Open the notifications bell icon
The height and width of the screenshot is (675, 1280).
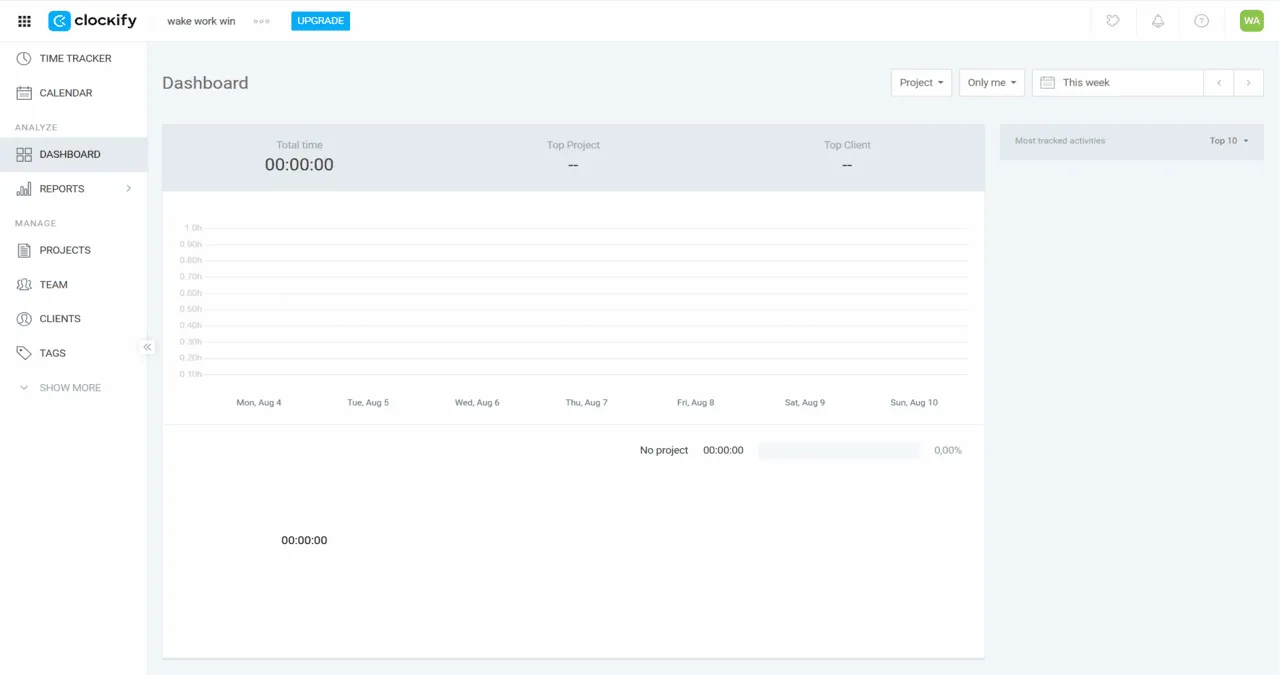pyautogui.click(x=1157, y=20)
